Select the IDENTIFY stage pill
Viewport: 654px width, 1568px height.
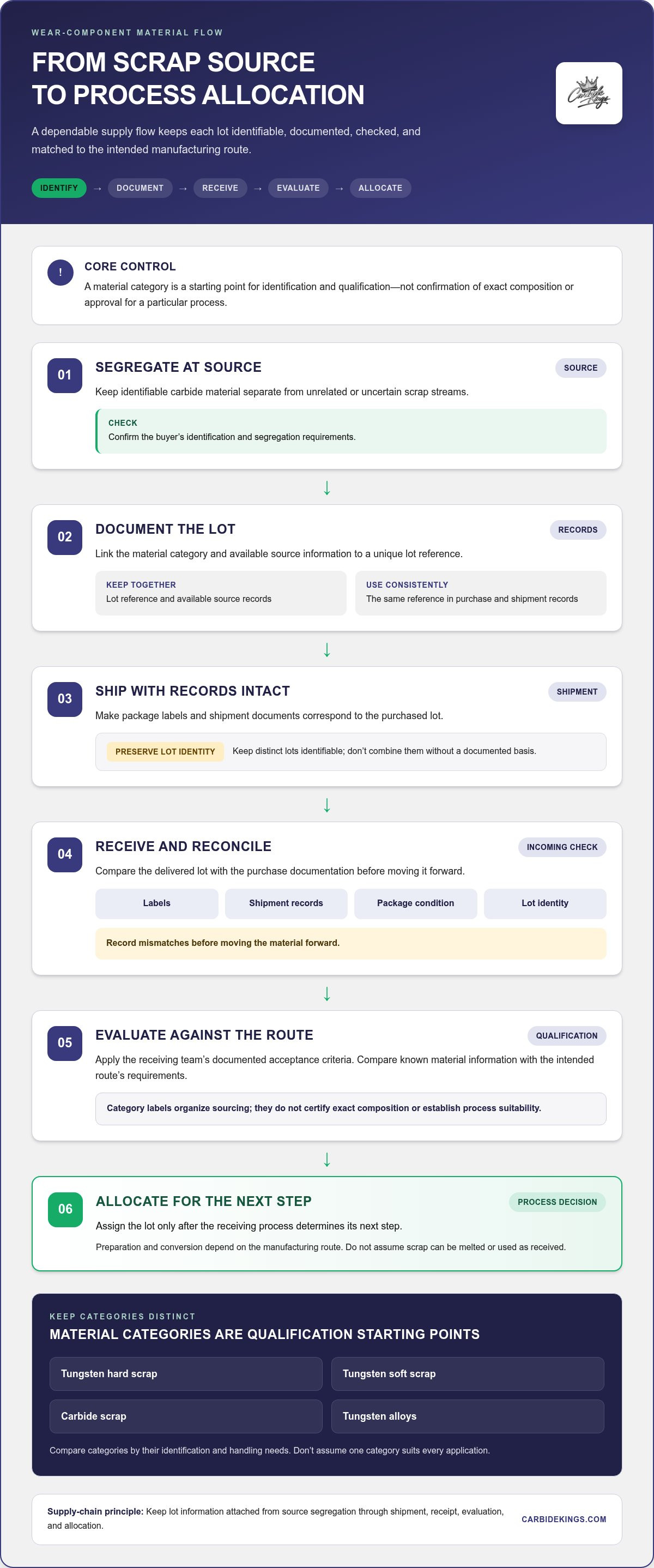tap(59, 188)
